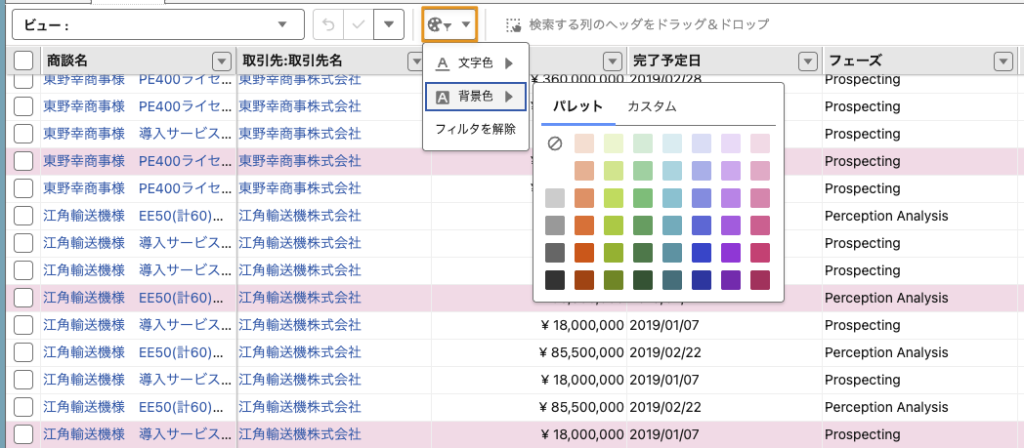Click the 背景色 background color icon

click(443, 96)
